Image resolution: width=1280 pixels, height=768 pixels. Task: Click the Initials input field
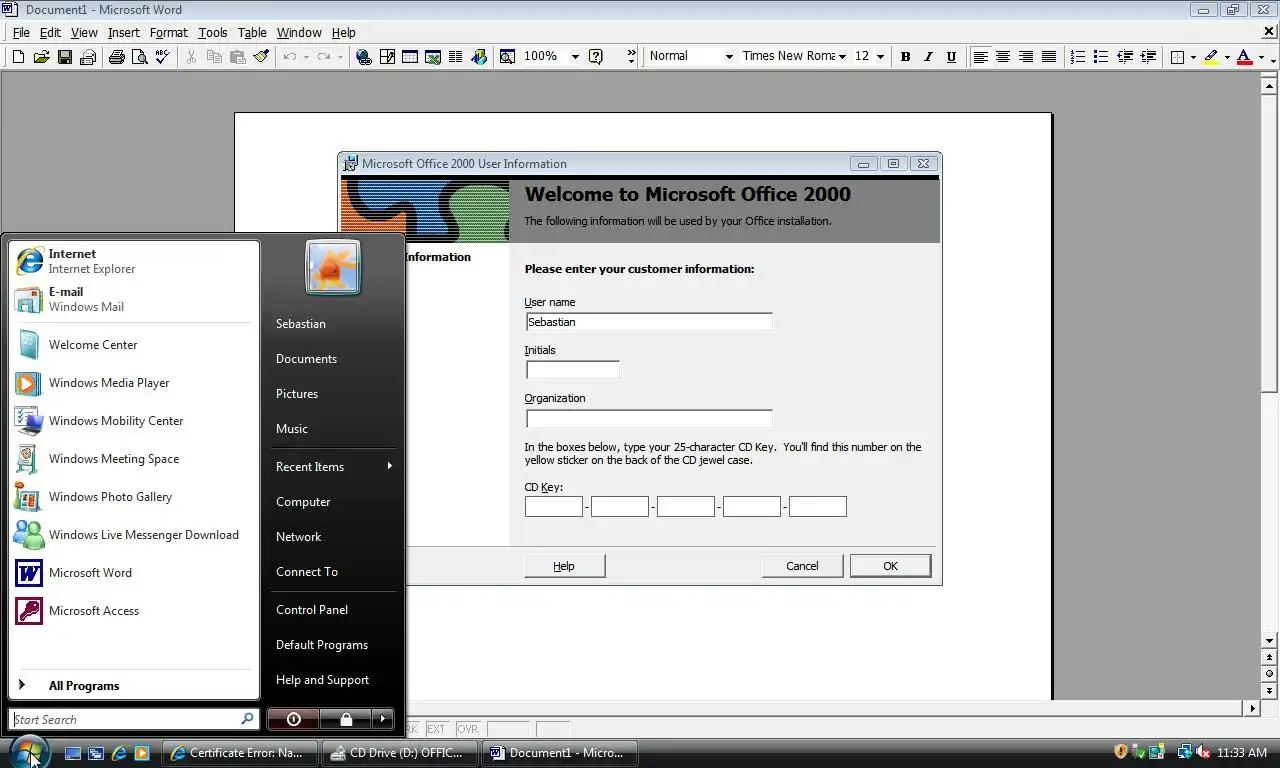tap(572, 370)
